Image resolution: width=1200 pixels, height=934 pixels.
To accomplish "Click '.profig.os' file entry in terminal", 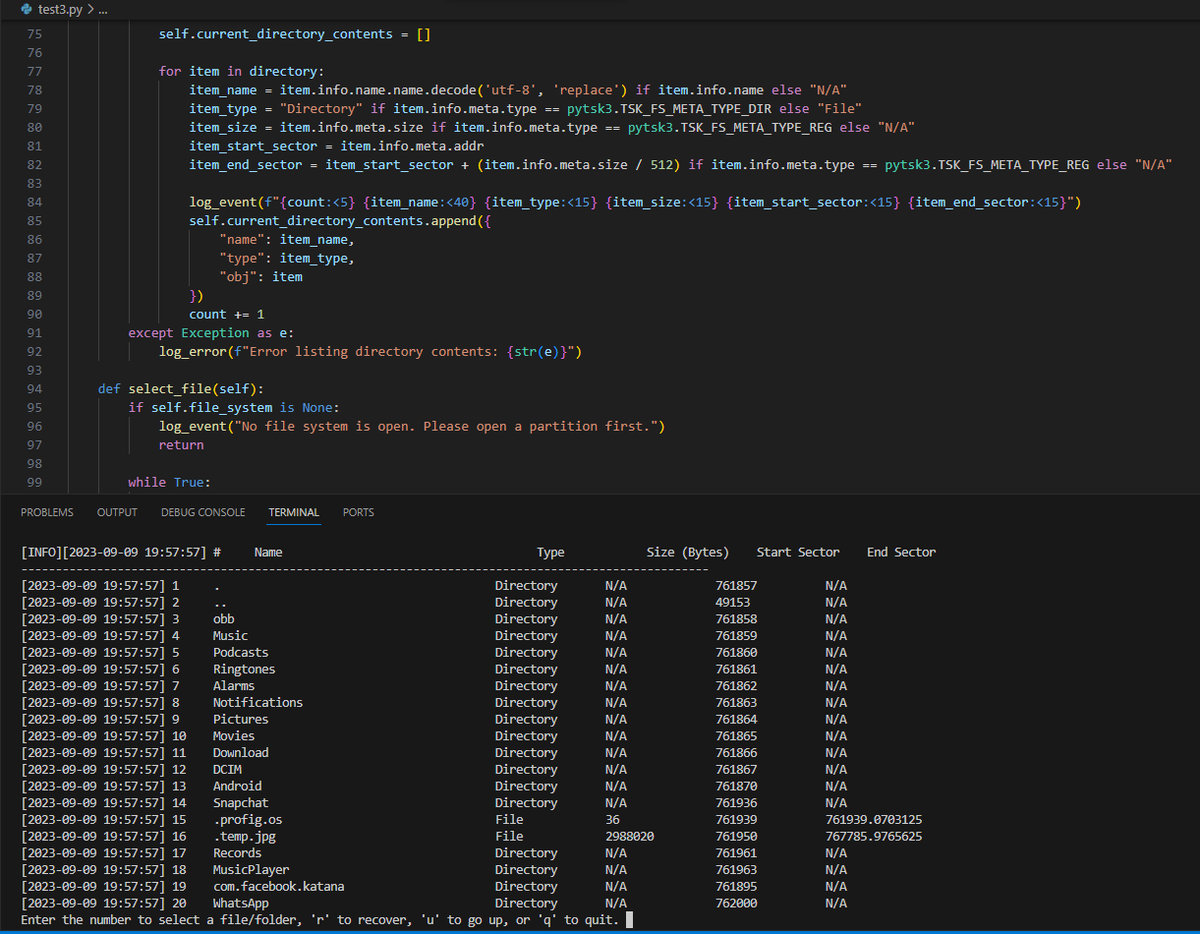I will click(247, 820).
